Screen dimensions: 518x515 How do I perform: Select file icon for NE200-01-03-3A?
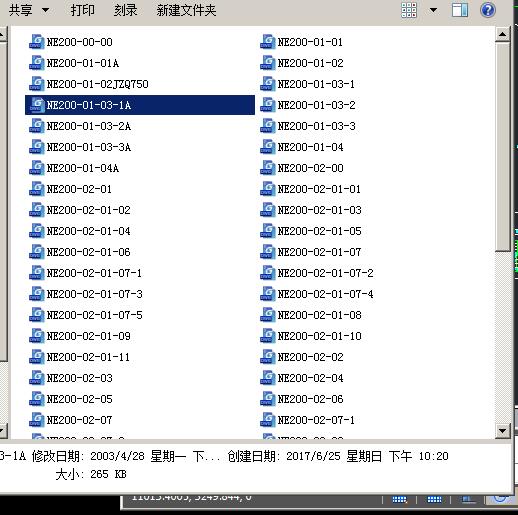click(x=37, y=147)
